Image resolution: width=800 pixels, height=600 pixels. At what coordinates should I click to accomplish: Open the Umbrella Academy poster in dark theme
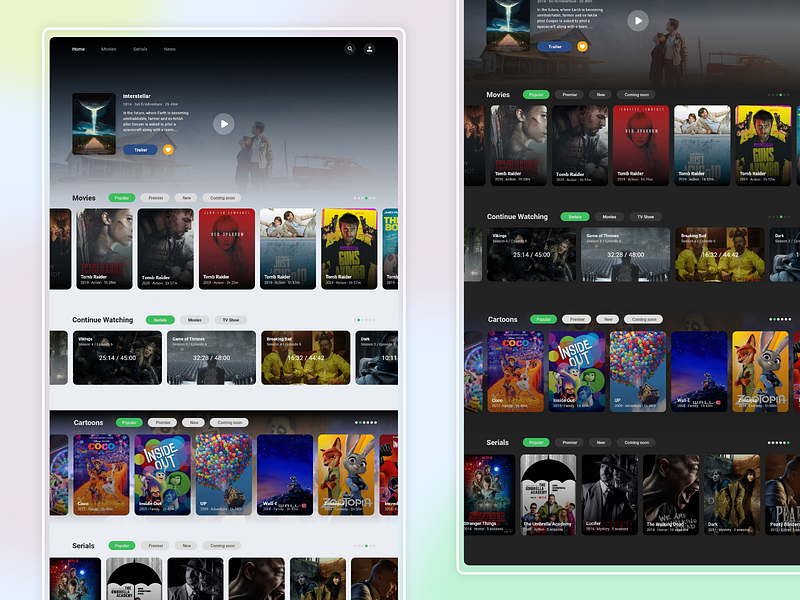point(548,495)
